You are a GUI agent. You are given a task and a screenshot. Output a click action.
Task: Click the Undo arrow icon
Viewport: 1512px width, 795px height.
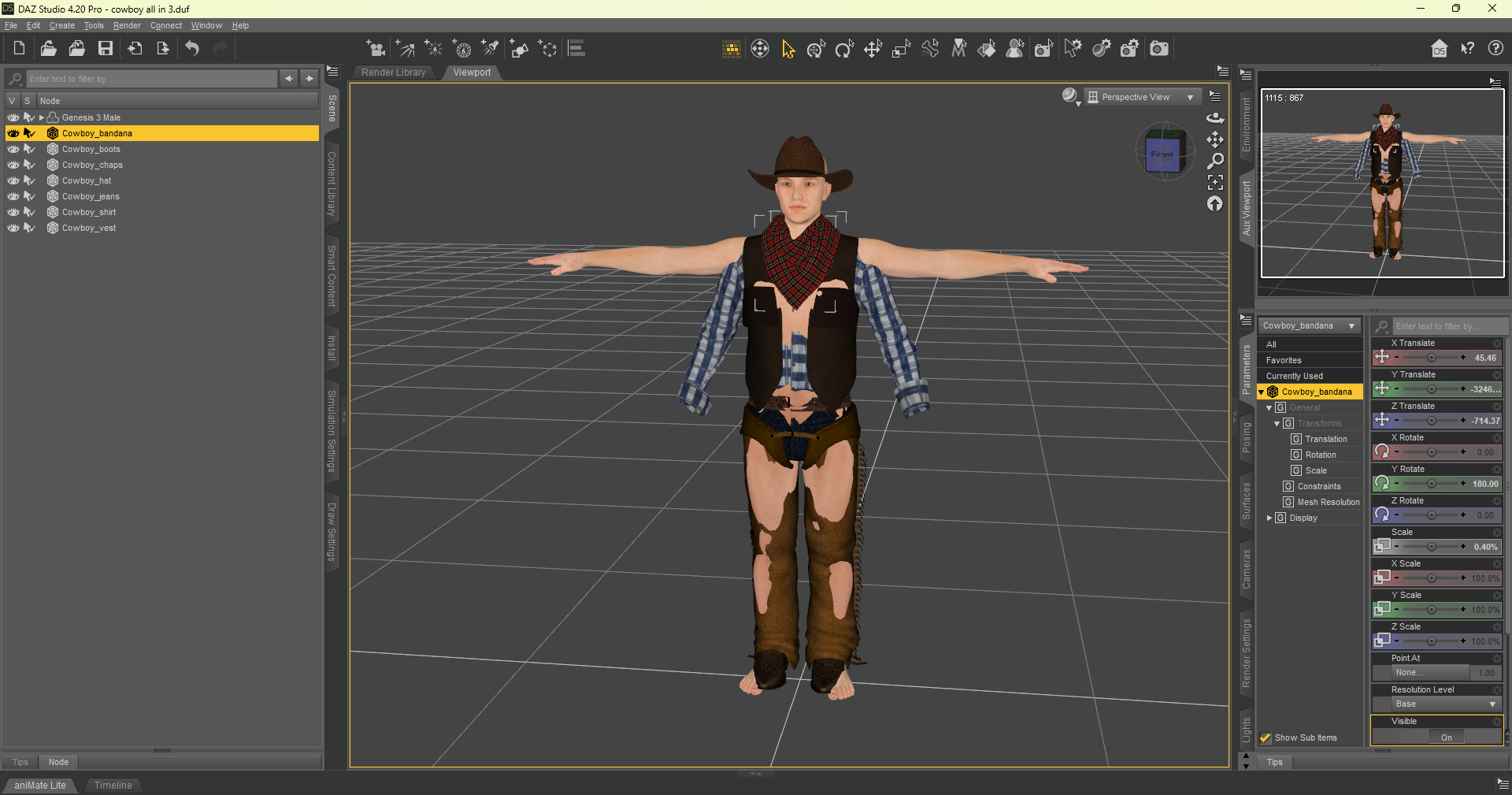tap(192, 49)
